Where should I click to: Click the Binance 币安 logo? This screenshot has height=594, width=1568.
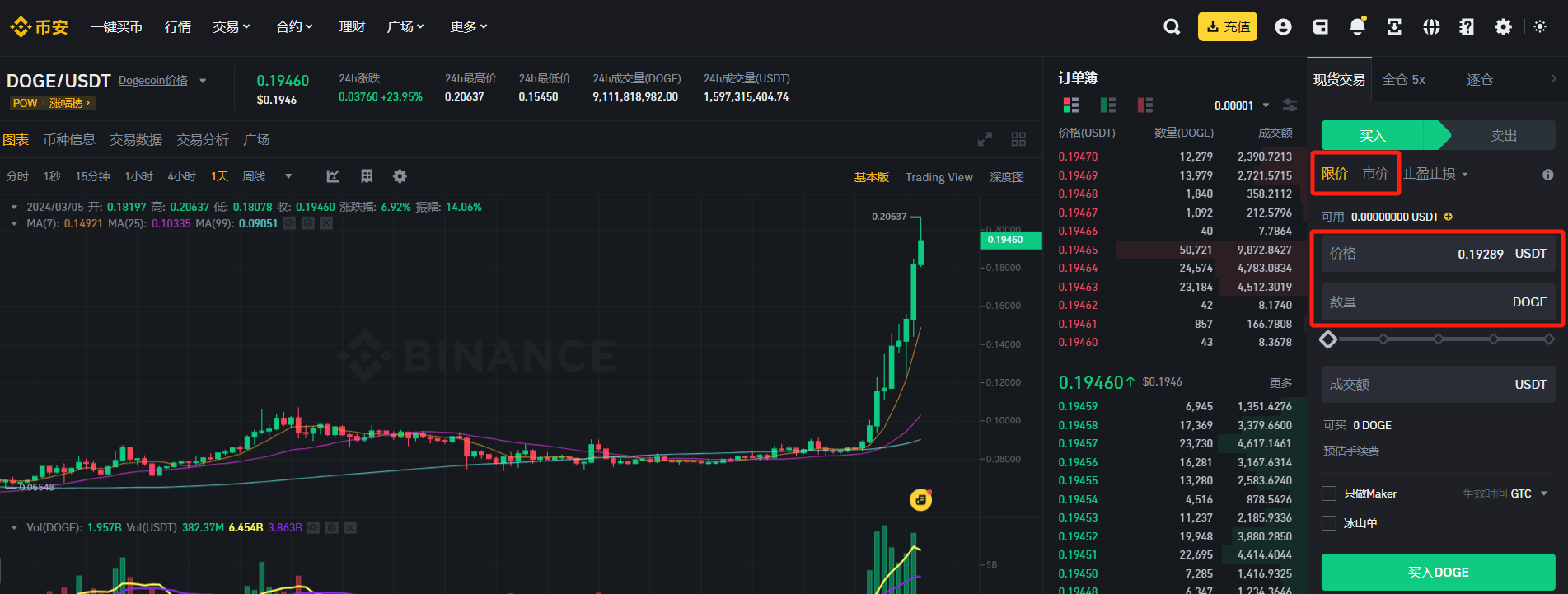[x=39, y=27]
